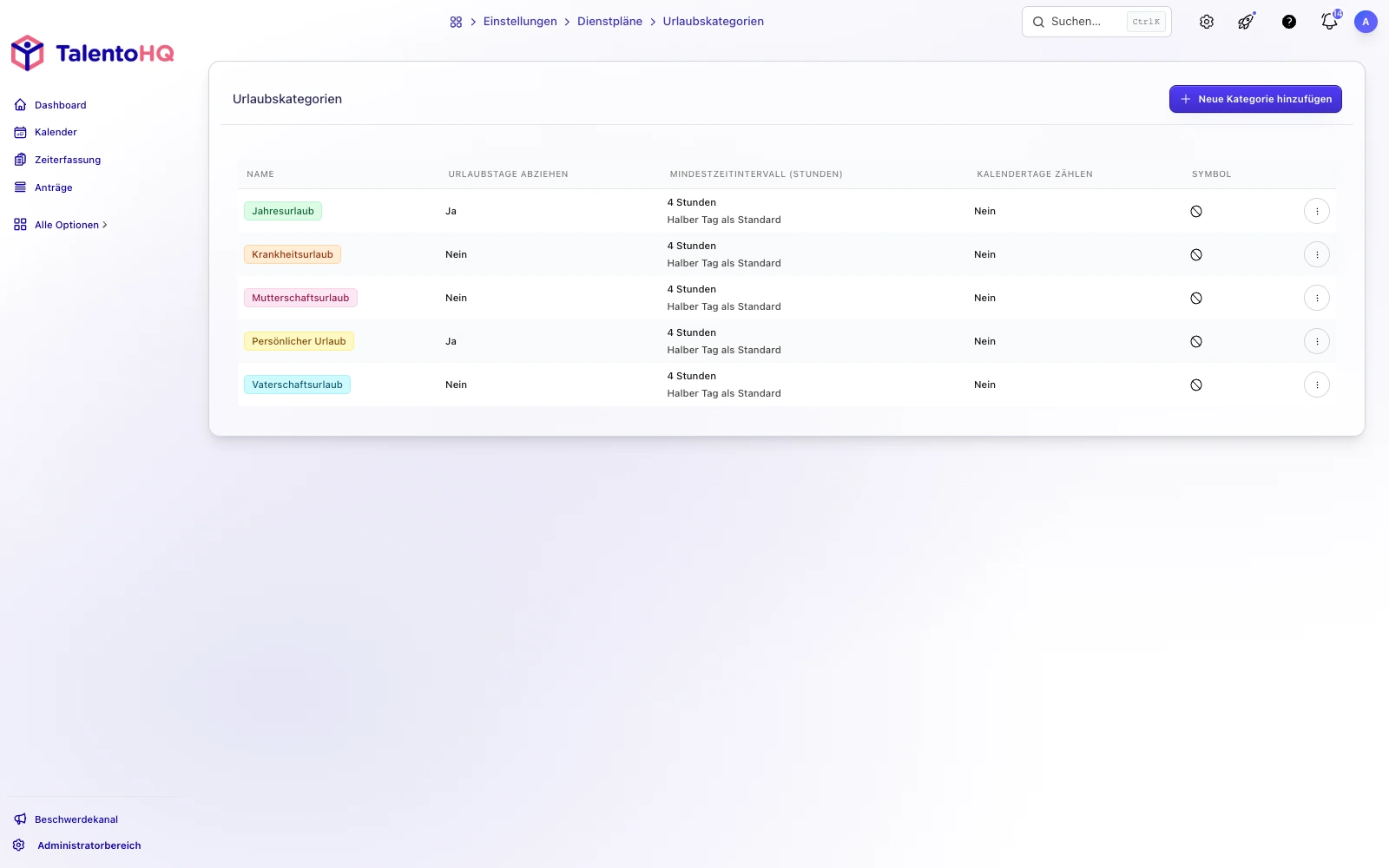Image resolution: width=1389 pixels, height=868 pixels.
Task: Click the URLAUBSTAGE ABZIEHEN column header
Action: pyautogui.click(x=508, y=174)
